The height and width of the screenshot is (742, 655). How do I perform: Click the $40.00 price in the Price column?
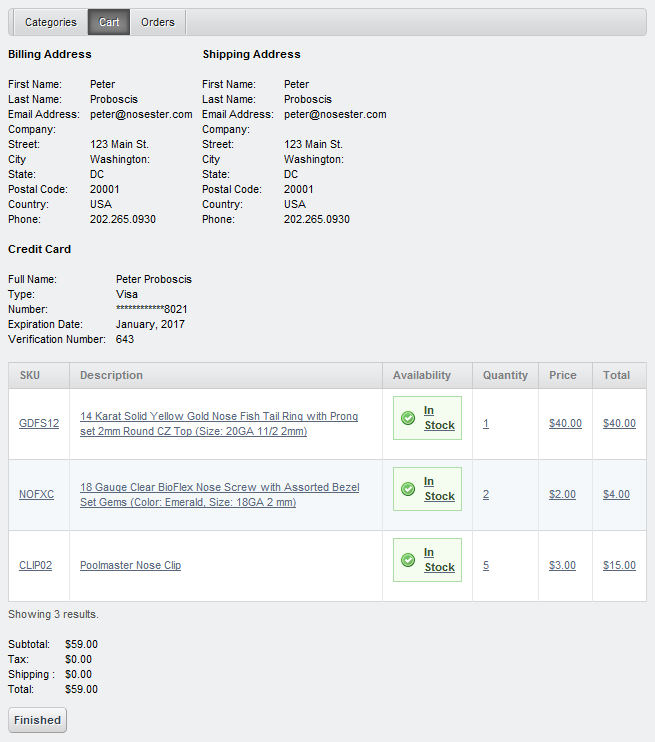pos(565,423)
